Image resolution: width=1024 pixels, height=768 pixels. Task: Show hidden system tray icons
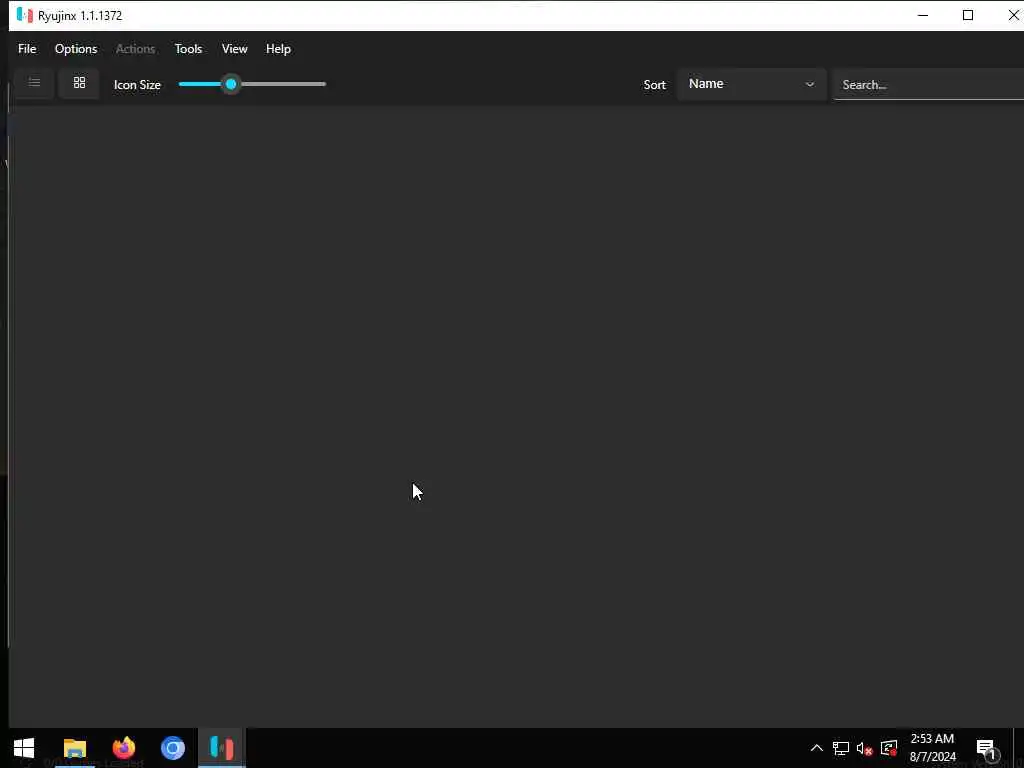(816, 748)
